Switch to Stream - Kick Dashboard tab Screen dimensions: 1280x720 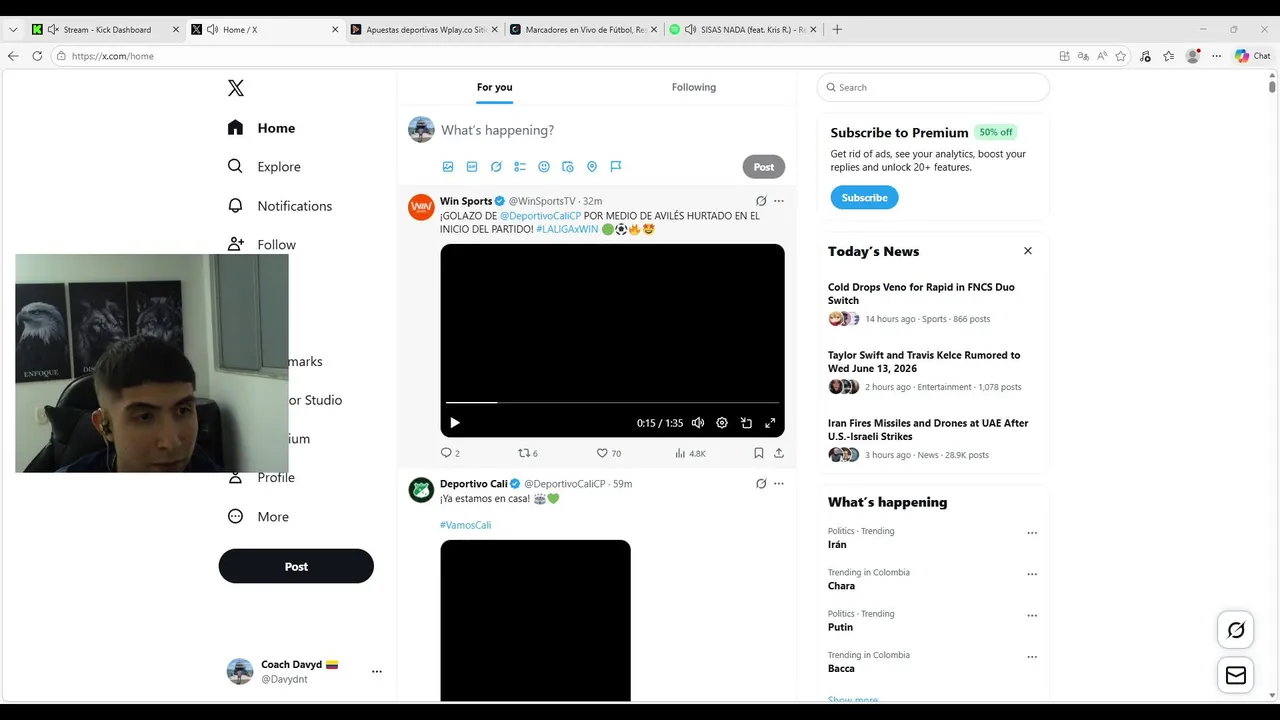(106, 30)
